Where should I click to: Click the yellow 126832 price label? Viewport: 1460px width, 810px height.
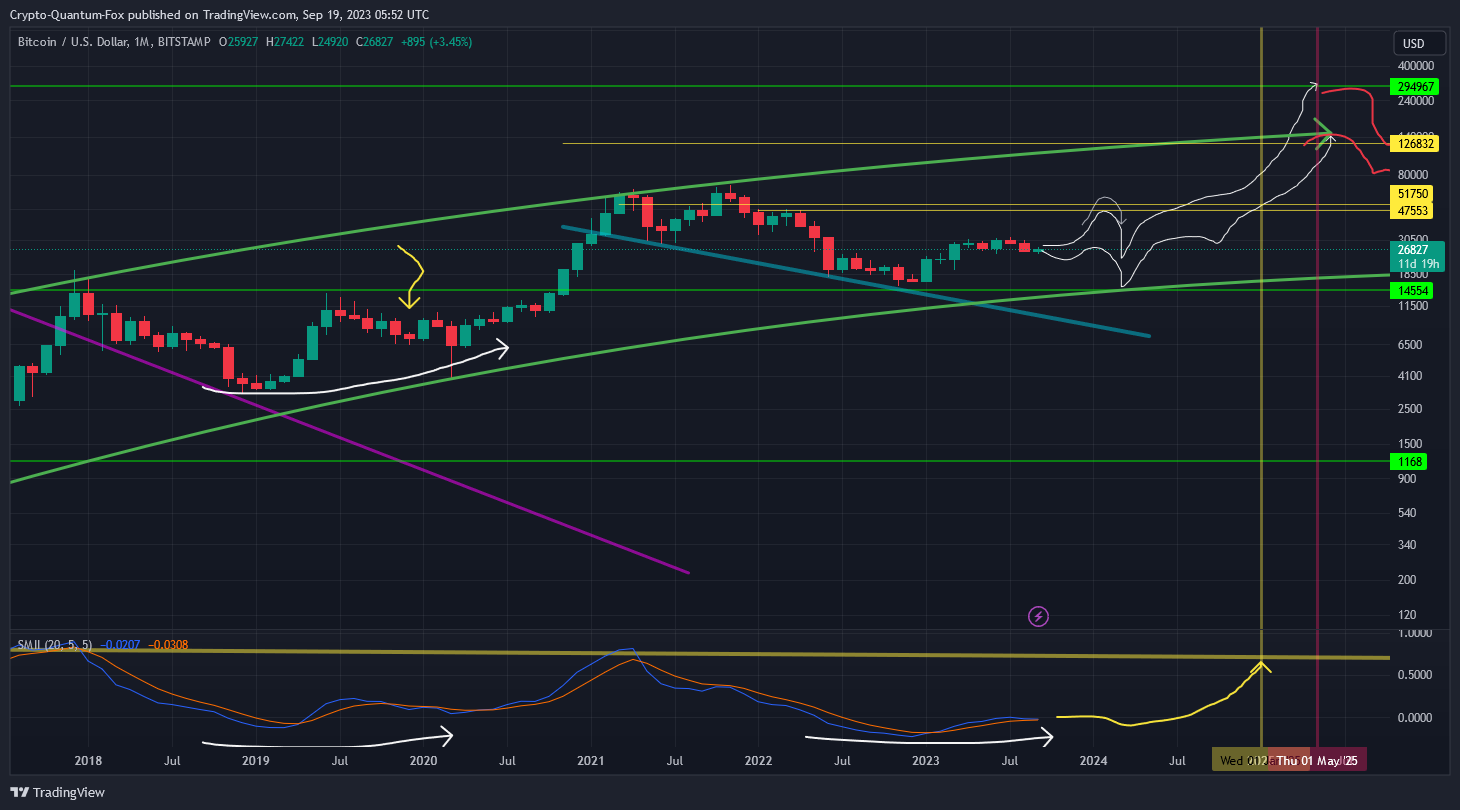point(1414,144)
